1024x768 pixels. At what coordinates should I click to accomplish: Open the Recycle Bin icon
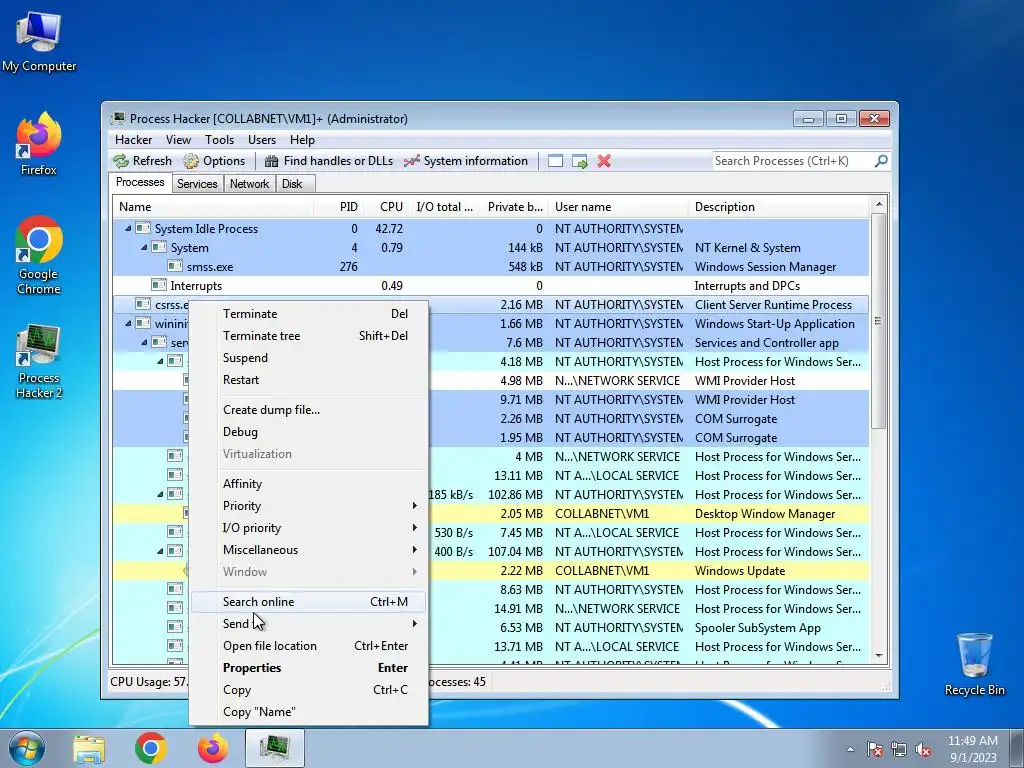(974, 664)
